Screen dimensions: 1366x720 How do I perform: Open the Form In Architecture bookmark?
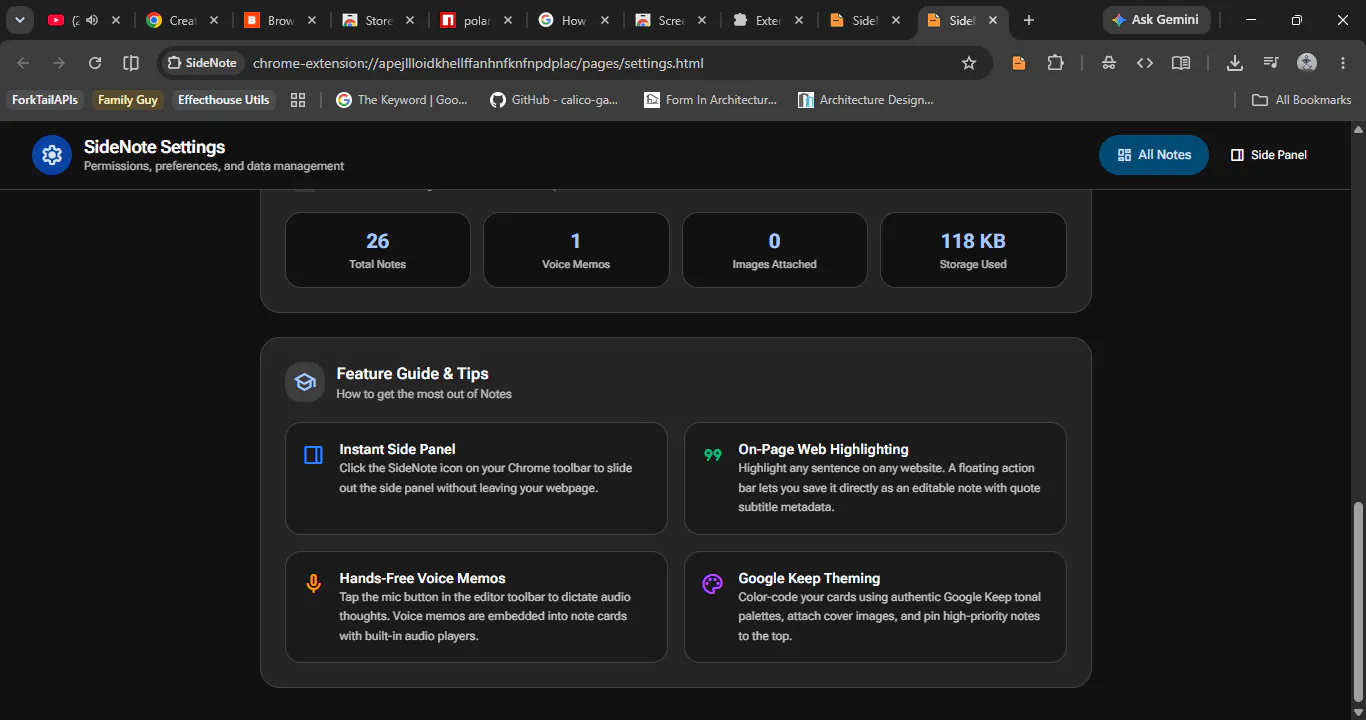pos(711,100)
